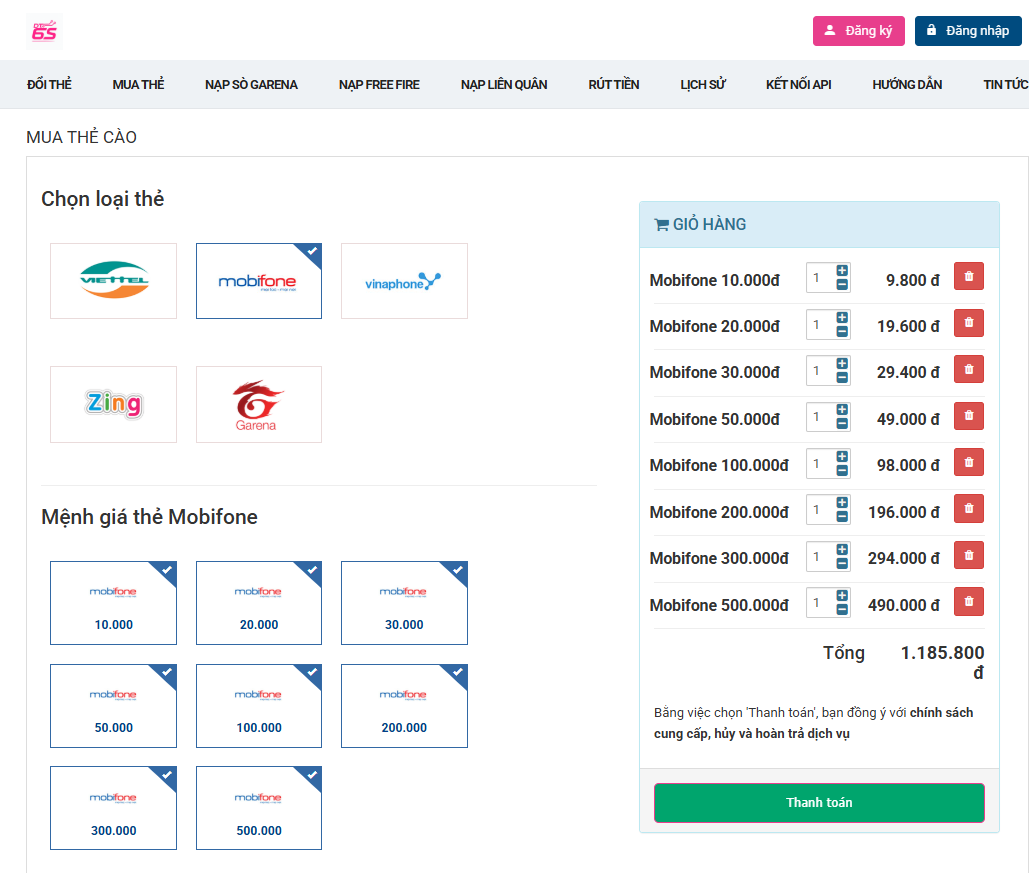The image size is (1029, 873).
Task: Increase quantity of Mobifone 20.000đ
Action: (x=842, y=318)
